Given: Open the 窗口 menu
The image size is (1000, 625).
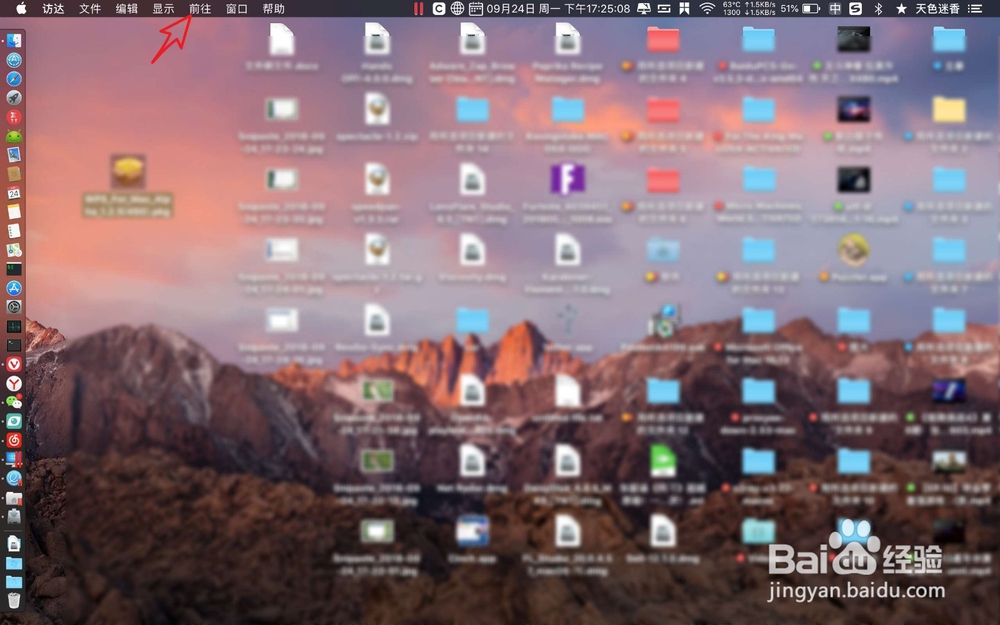Looking at the screenshot, I should click(x=237, y=8).
